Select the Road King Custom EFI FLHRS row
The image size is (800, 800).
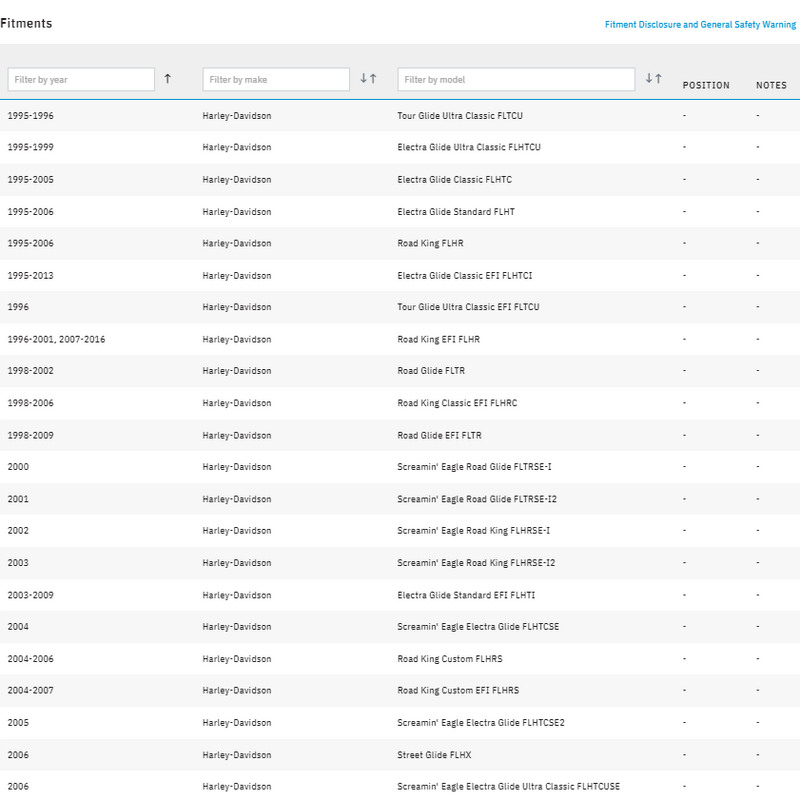pos(458,691)
